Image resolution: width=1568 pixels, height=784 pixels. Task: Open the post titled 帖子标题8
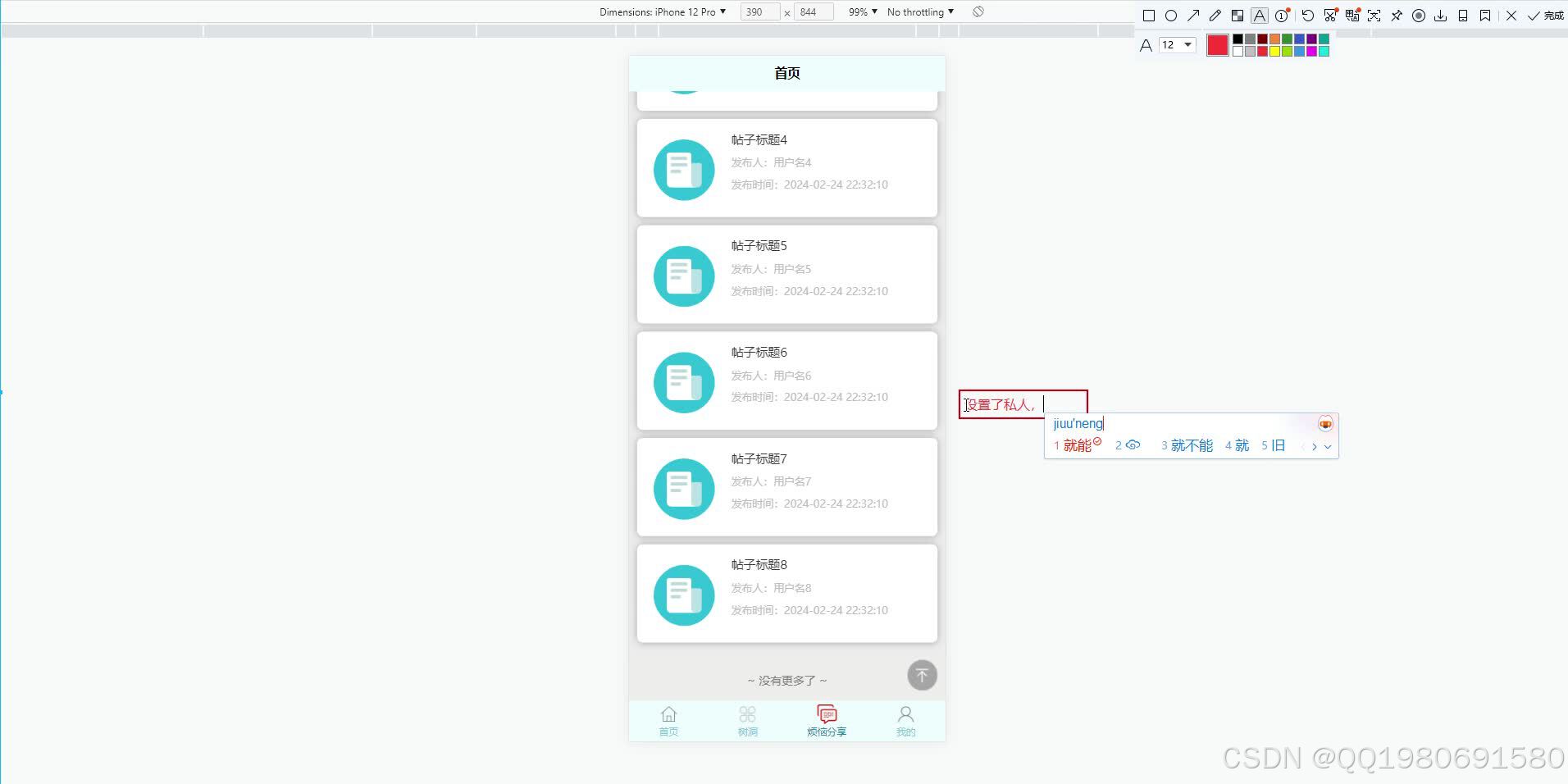pos(786,593)
